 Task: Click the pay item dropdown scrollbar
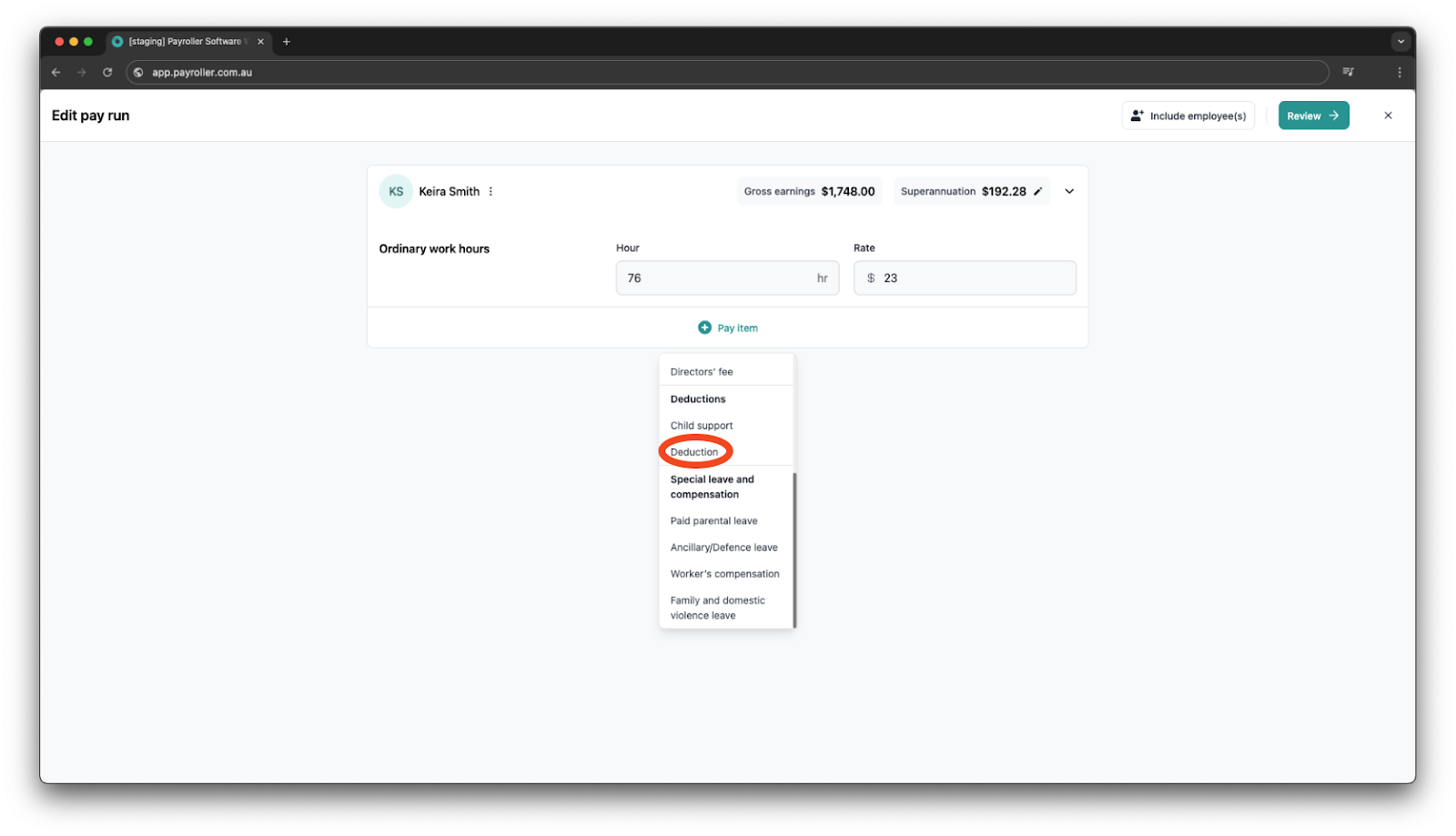(794, 549)
